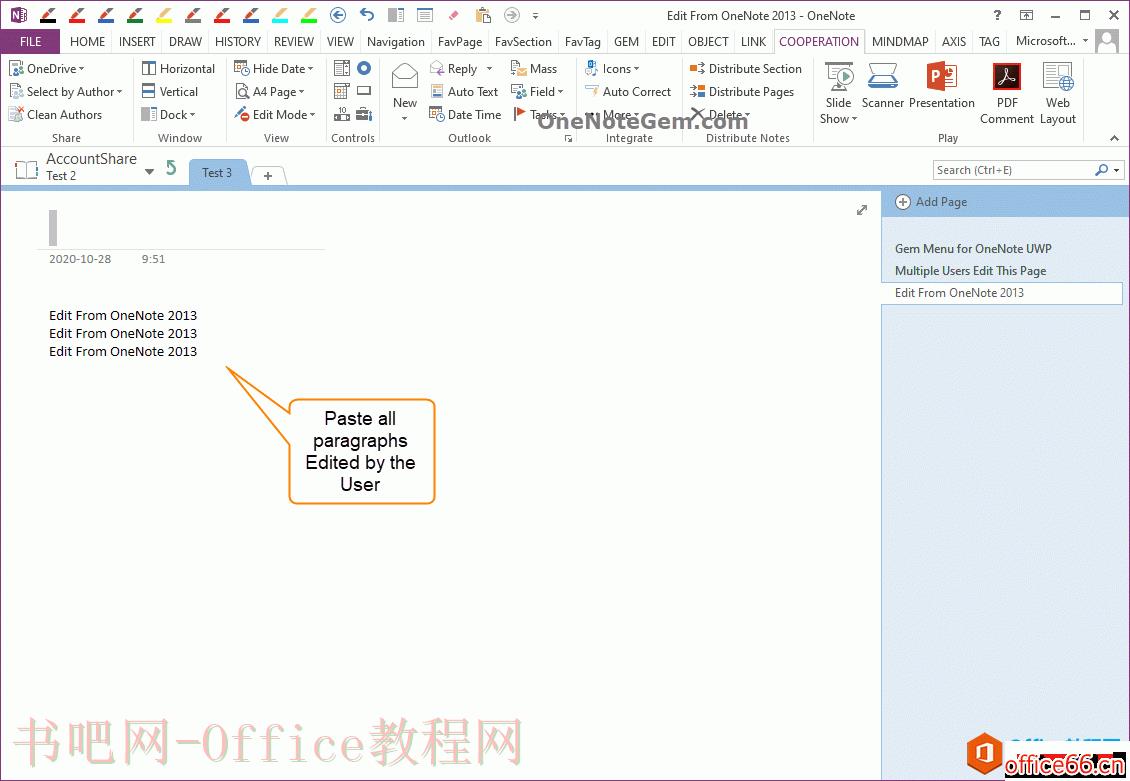Pick the bright green highlighter
The image size is (1130, 781).
pyautogui.click(x=308, y=15)
